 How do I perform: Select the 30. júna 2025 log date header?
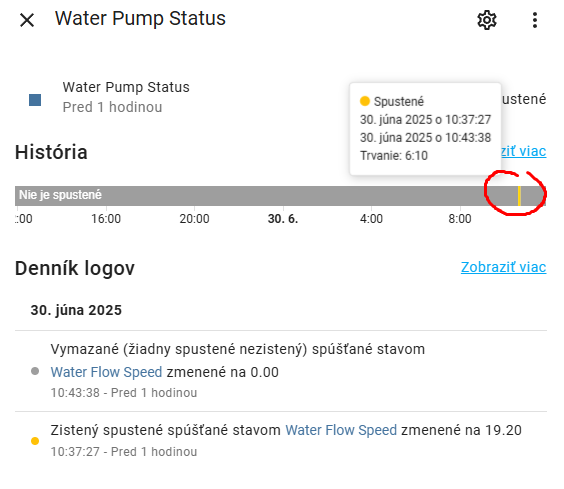coord(76,310)
